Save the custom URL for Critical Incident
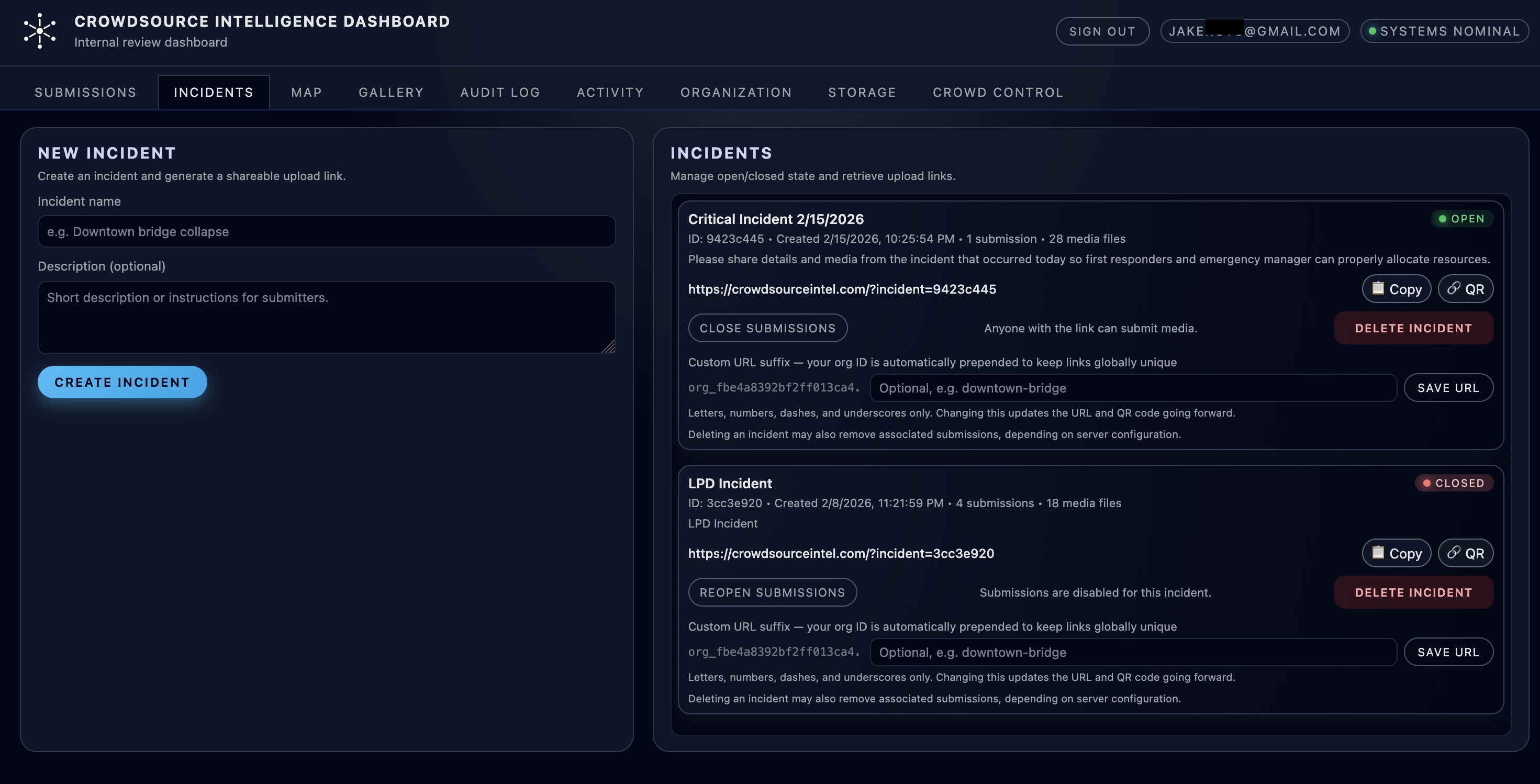This screenshot has width=1540, height=784. (1448, 387)
